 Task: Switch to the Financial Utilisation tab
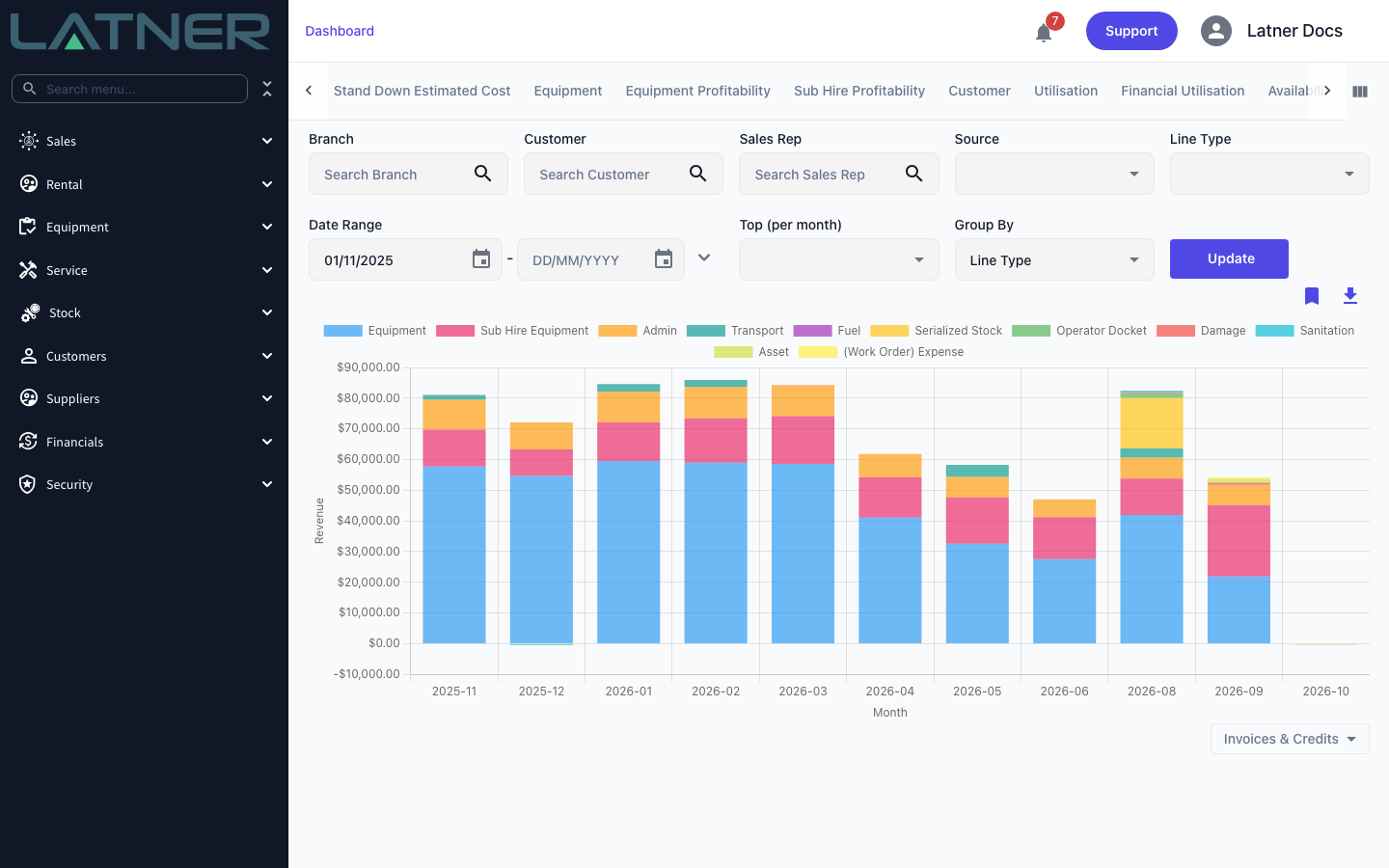[x=1183, y=91]
